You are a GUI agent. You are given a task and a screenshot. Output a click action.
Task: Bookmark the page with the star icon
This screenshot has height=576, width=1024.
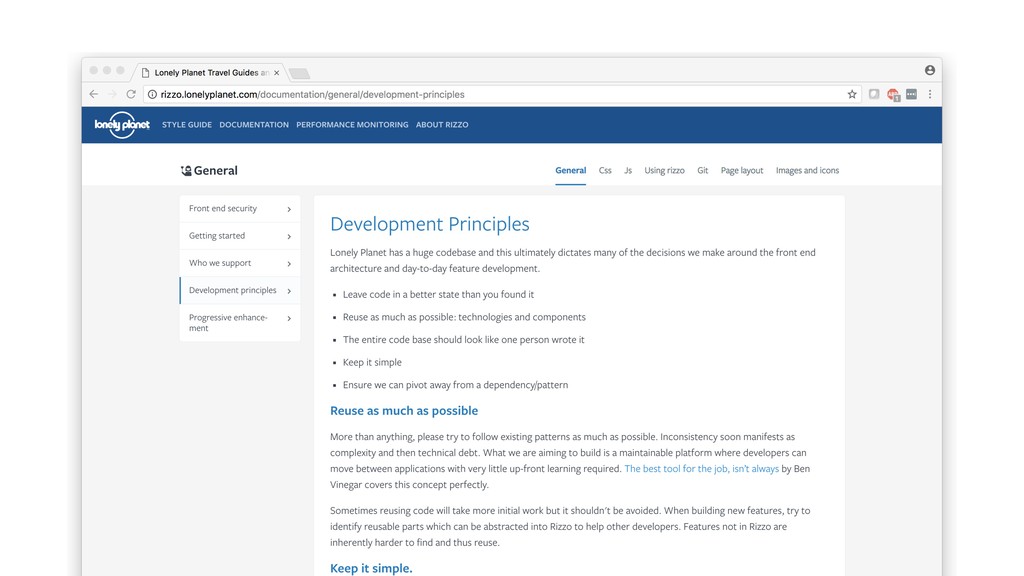(852, 94)
